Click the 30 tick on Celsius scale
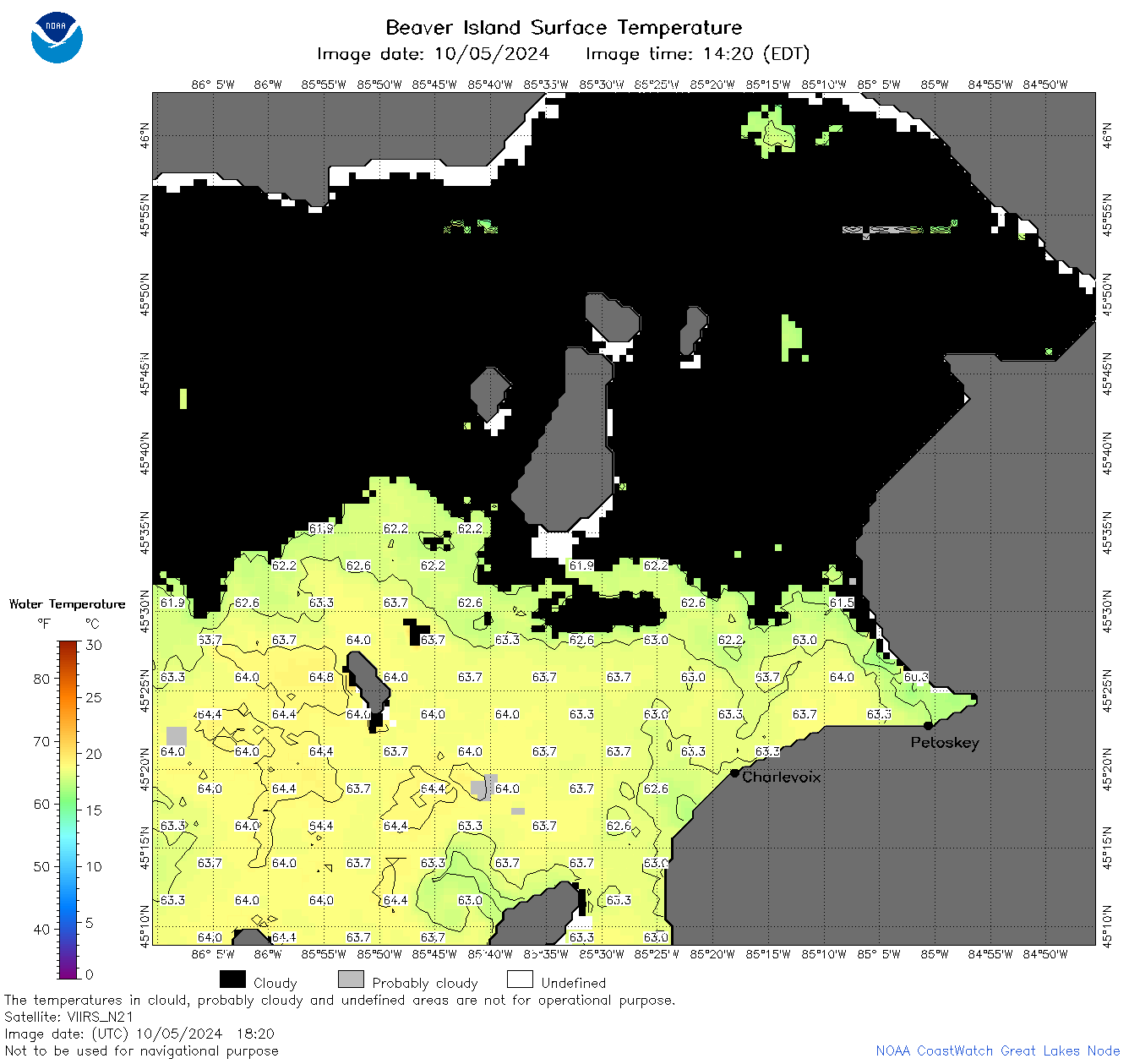 pyautogui.click(x=94, y=645)
